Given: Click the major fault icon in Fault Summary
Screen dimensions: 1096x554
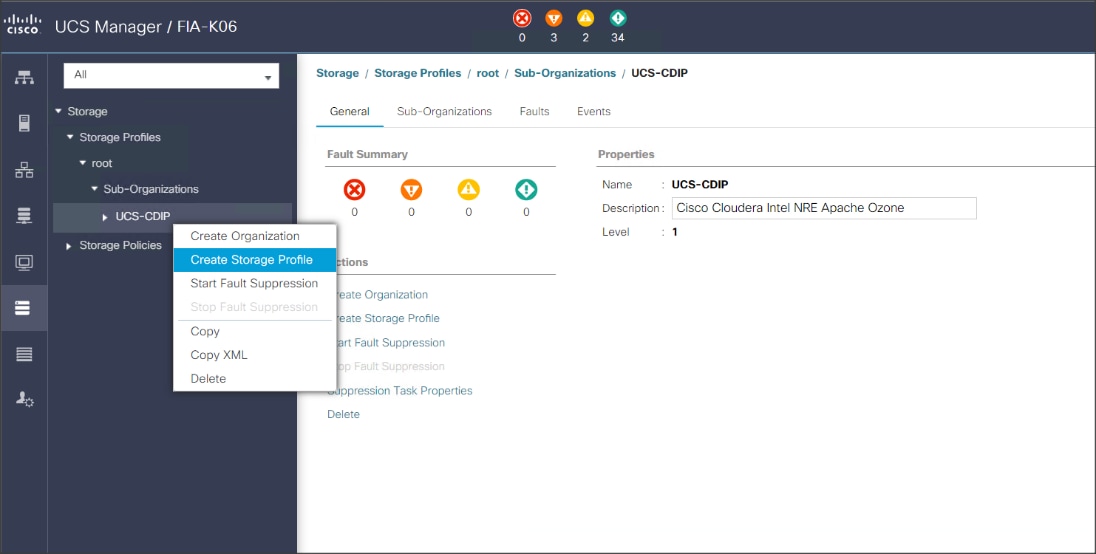Looking at the screenshot, I should [411, 189].
